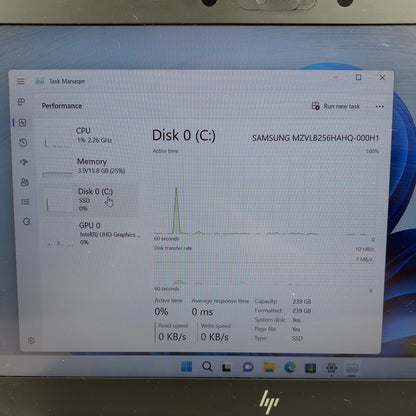Screen dimensions: 416x416
Task: Click the Active time 0% value
Action: tap(161, 312)
